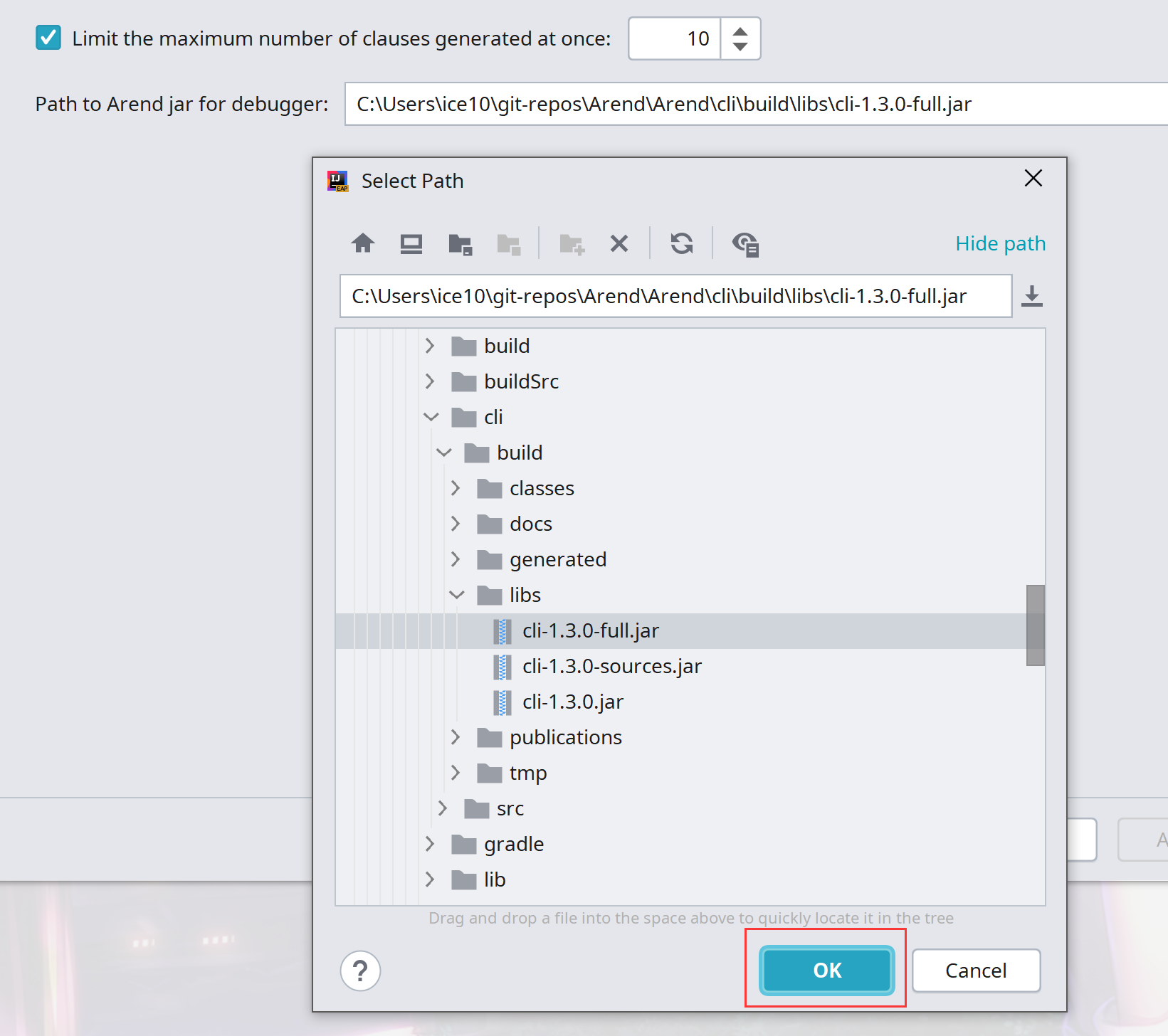The height and width of the screenshot is (1036, 1168).
Task: Jump to the Home directory
Action: (364, 243)
